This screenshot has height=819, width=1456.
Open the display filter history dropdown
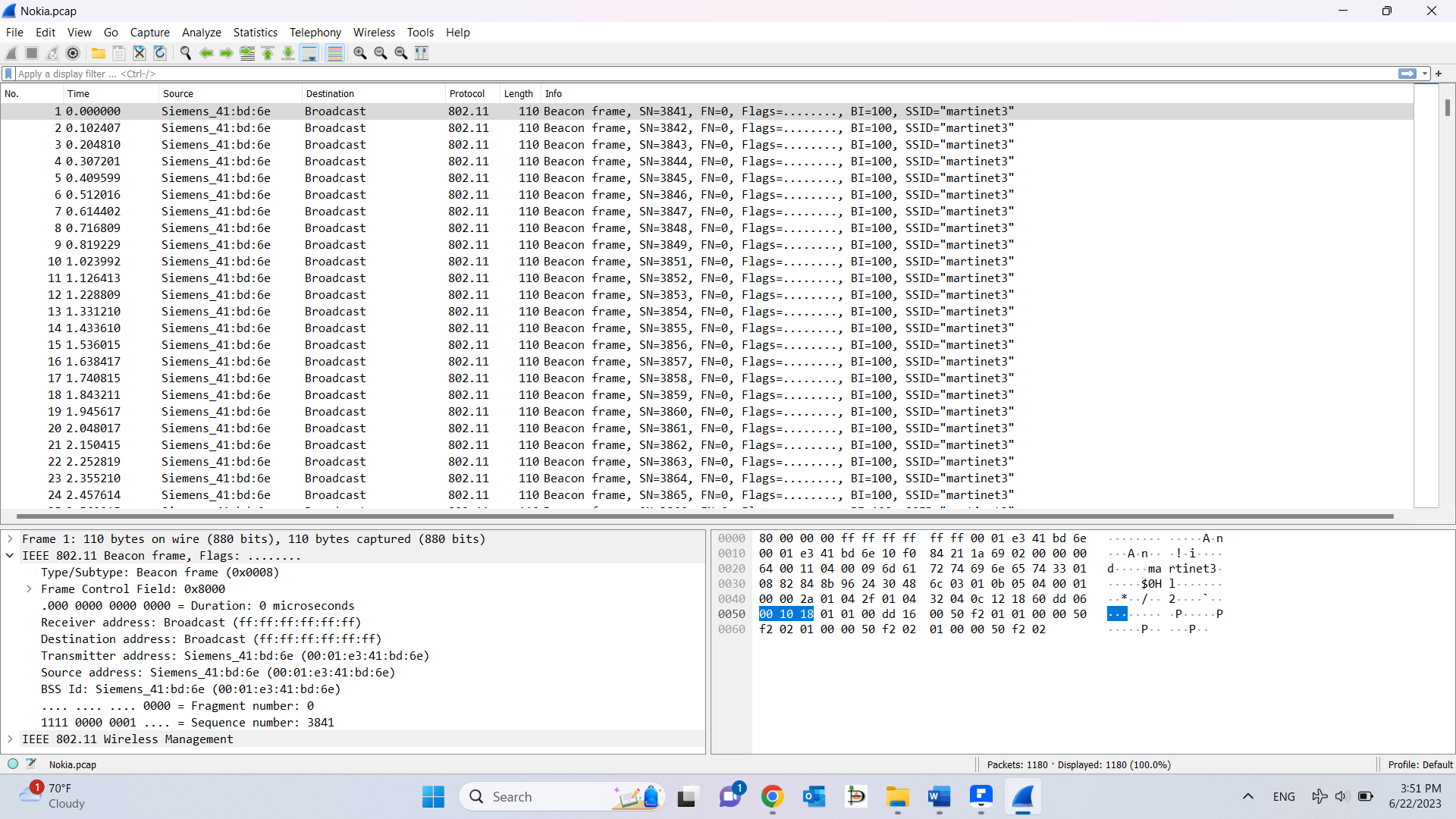pyautogui.click(x=1426, y=74)
